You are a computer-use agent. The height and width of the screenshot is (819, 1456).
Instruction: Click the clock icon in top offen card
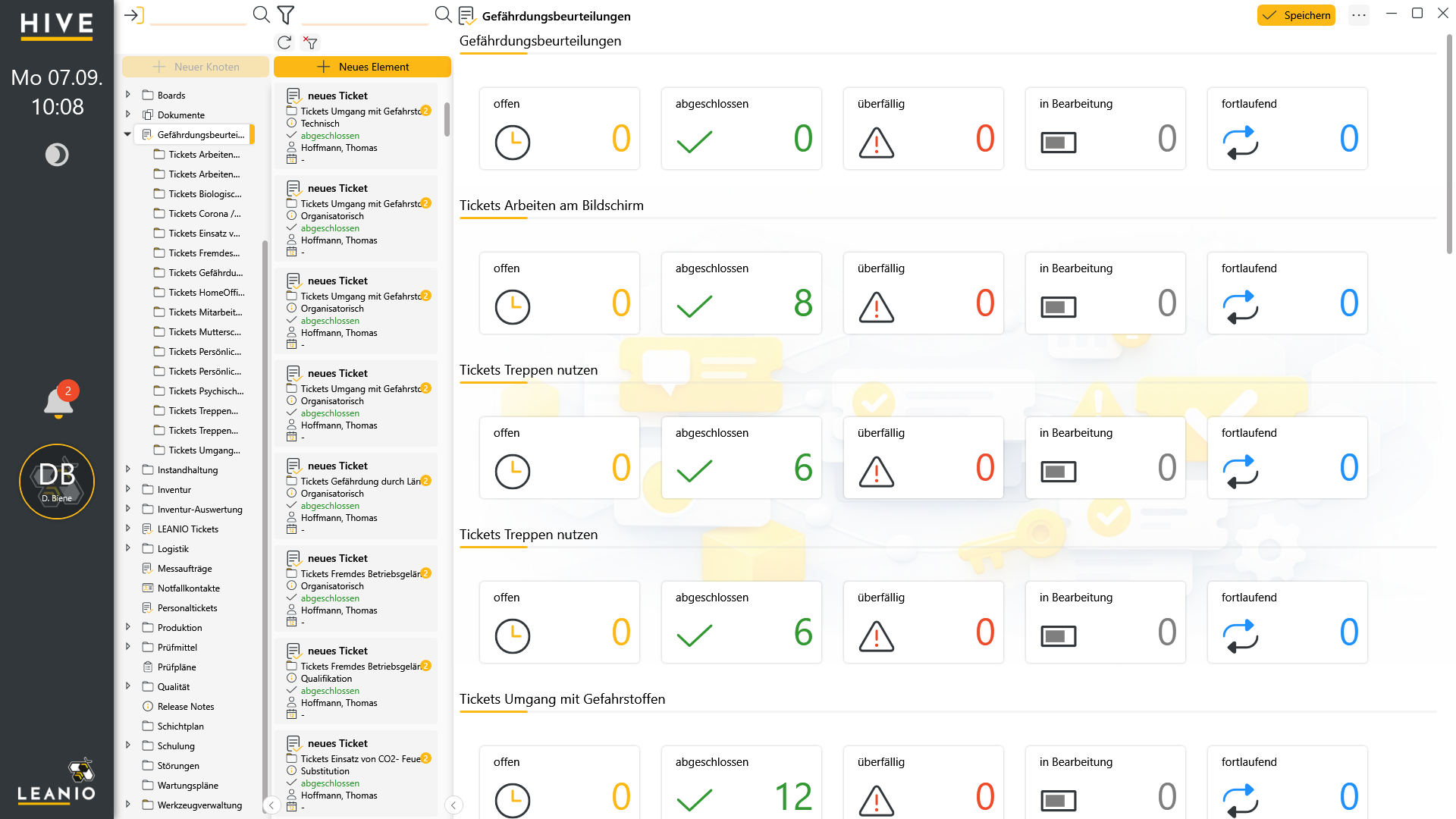(513, 143)
